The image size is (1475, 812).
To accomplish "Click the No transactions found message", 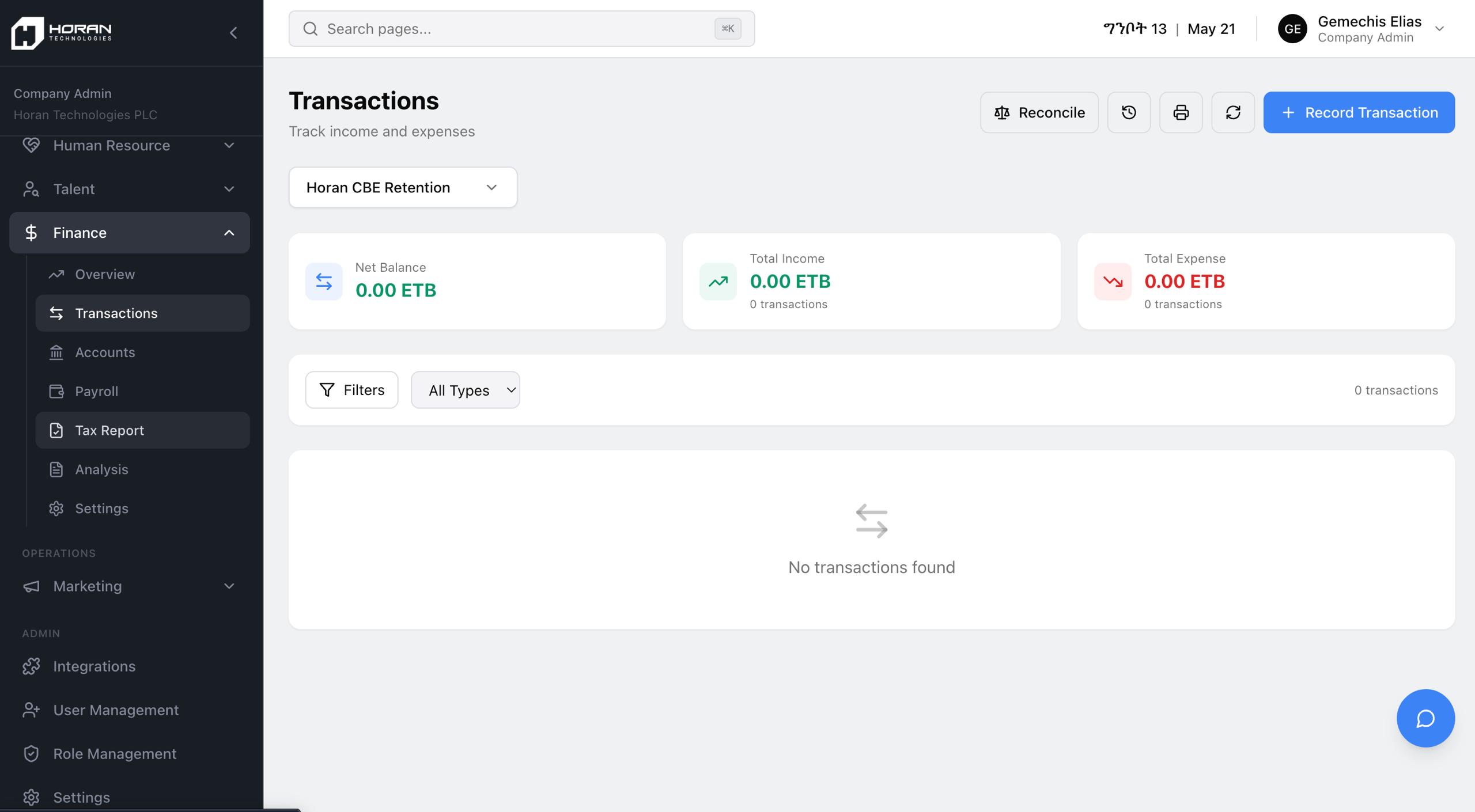I will click(872, 567).
